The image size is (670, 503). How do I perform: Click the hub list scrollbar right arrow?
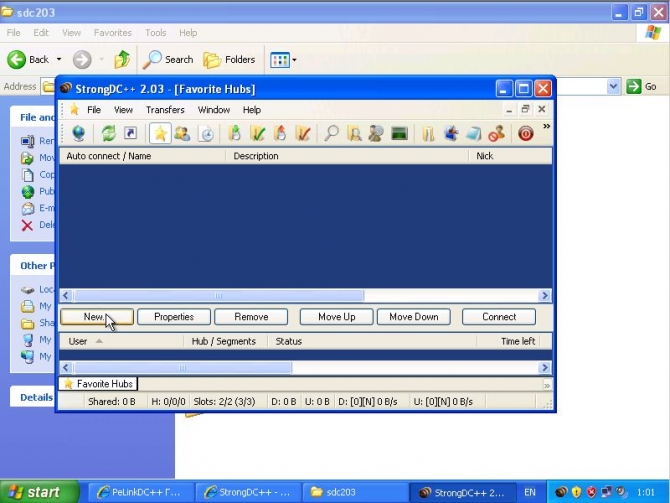pyautogui.click(x=544, y=295)
